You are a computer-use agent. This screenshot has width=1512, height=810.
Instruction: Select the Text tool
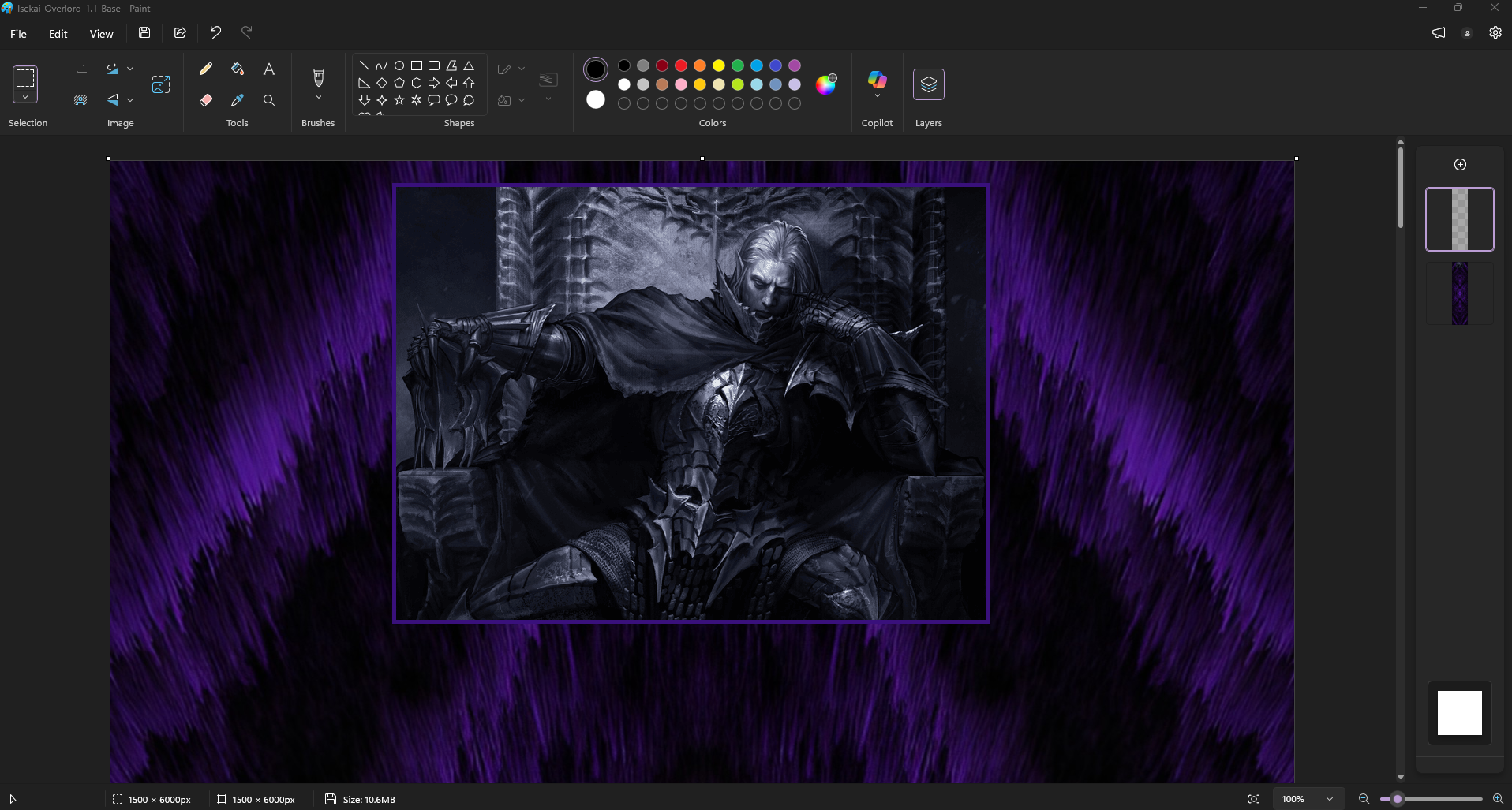[269, 69]
